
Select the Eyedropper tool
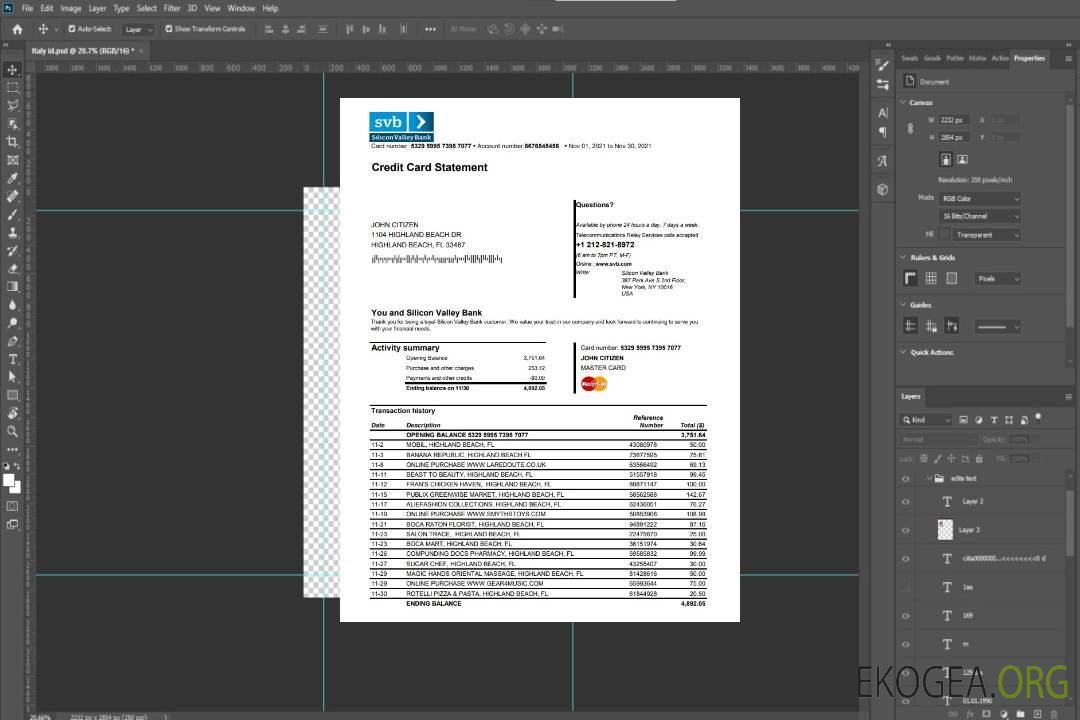[x=12, y=178]
